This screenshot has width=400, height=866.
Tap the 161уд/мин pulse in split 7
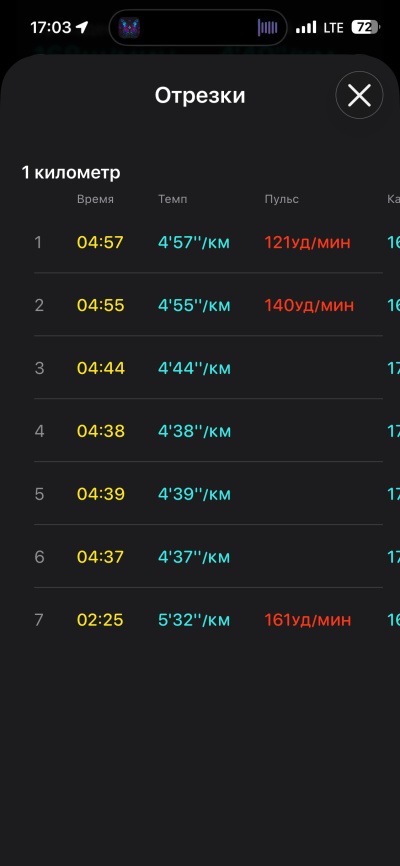[x=308, y=620]
